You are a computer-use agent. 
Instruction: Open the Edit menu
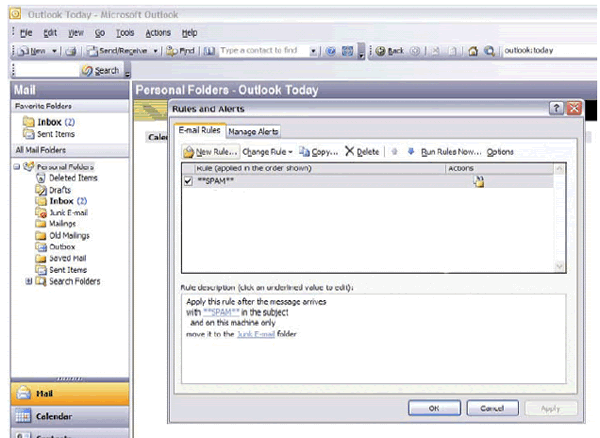pyautogui.click(x=50, y=33)
